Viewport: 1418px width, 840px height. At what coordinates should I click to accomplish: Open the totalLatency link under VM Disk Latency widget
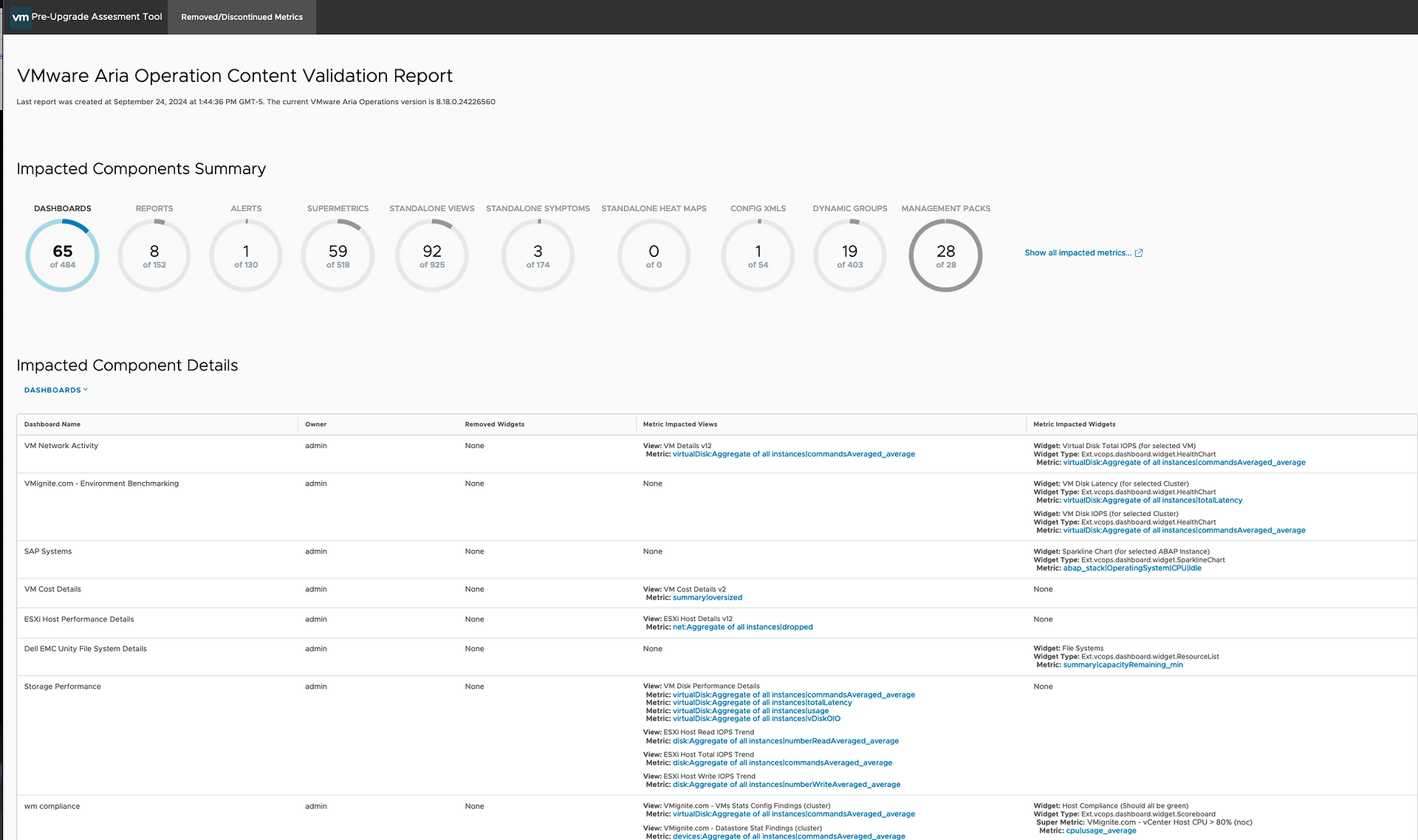click(x=1153, y=500)
